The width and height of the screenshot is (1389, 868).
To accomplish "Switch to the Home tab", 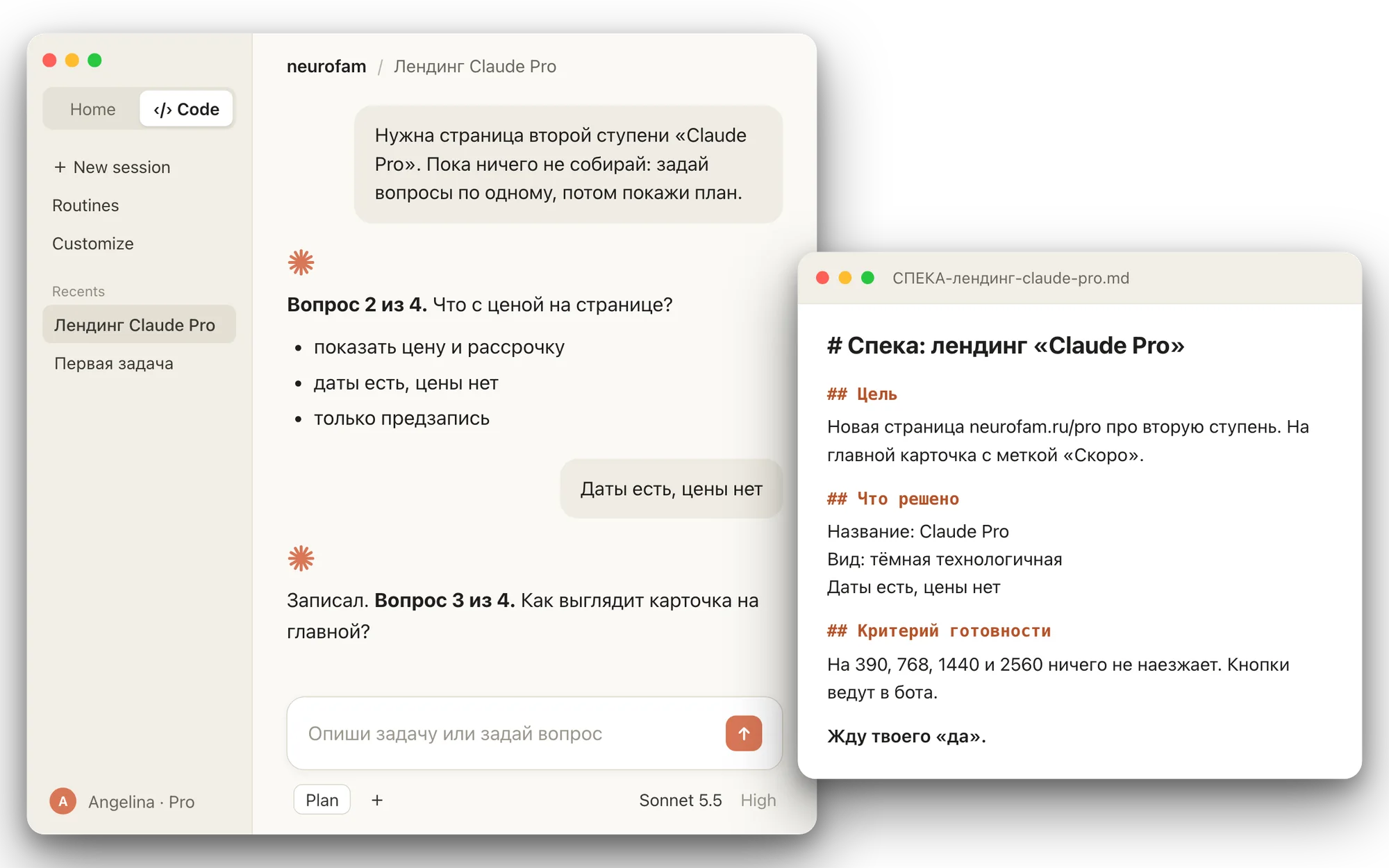I will coord(92,109).
